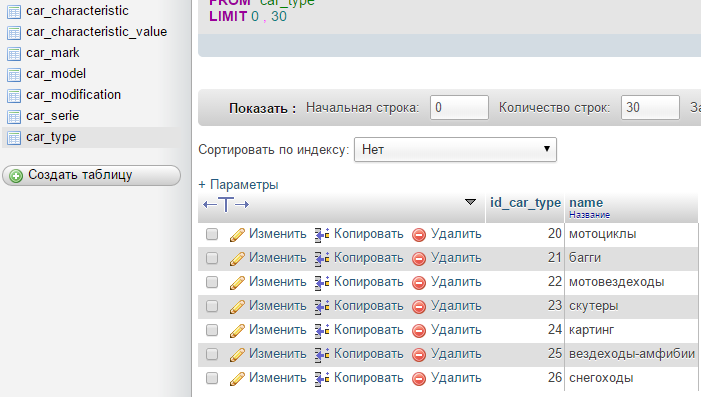701x397 pixels.
Task: Click pencil edit icon for вездеходы-амфибии row
Action: 237,355
